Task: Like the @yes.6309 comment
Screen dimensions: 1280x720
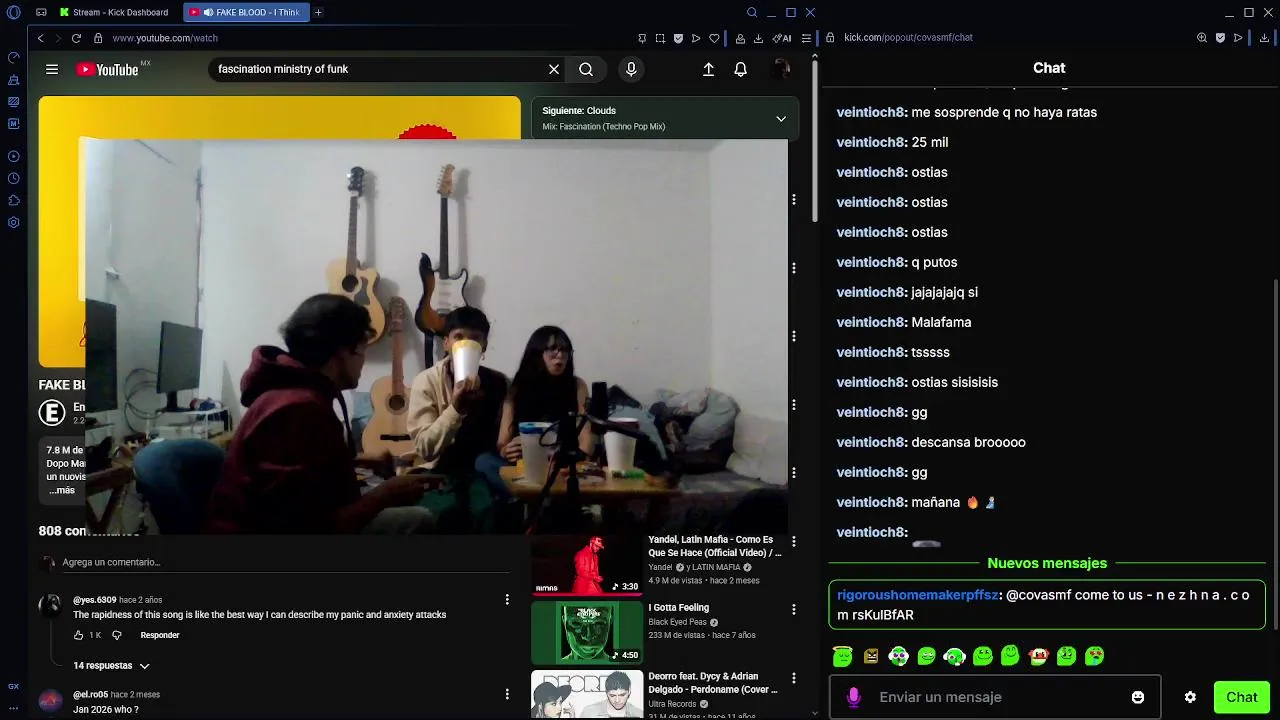Action: [79, 635]
